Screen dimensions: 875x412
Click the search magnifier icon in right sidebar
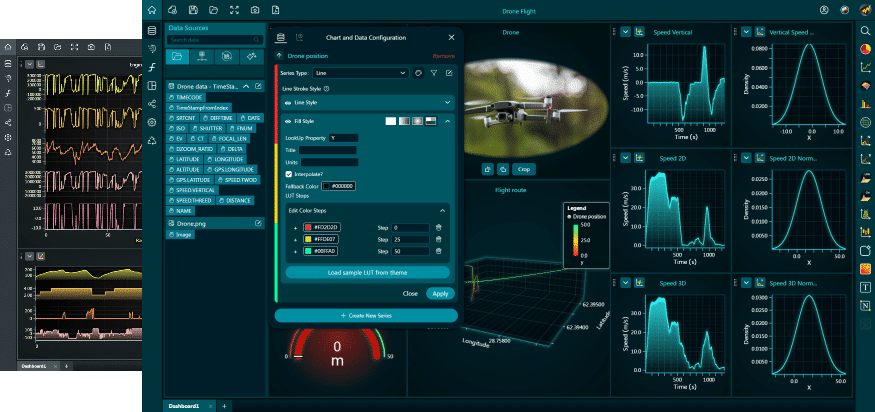click(x=865, y=31)
